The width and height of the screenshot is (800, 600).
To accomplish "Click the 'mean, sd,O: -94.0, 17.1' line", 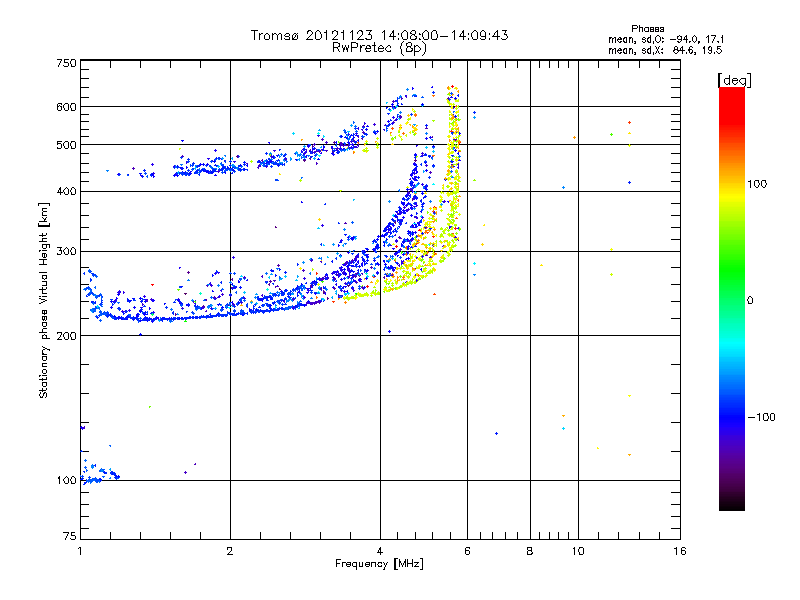I will (666, 39).
